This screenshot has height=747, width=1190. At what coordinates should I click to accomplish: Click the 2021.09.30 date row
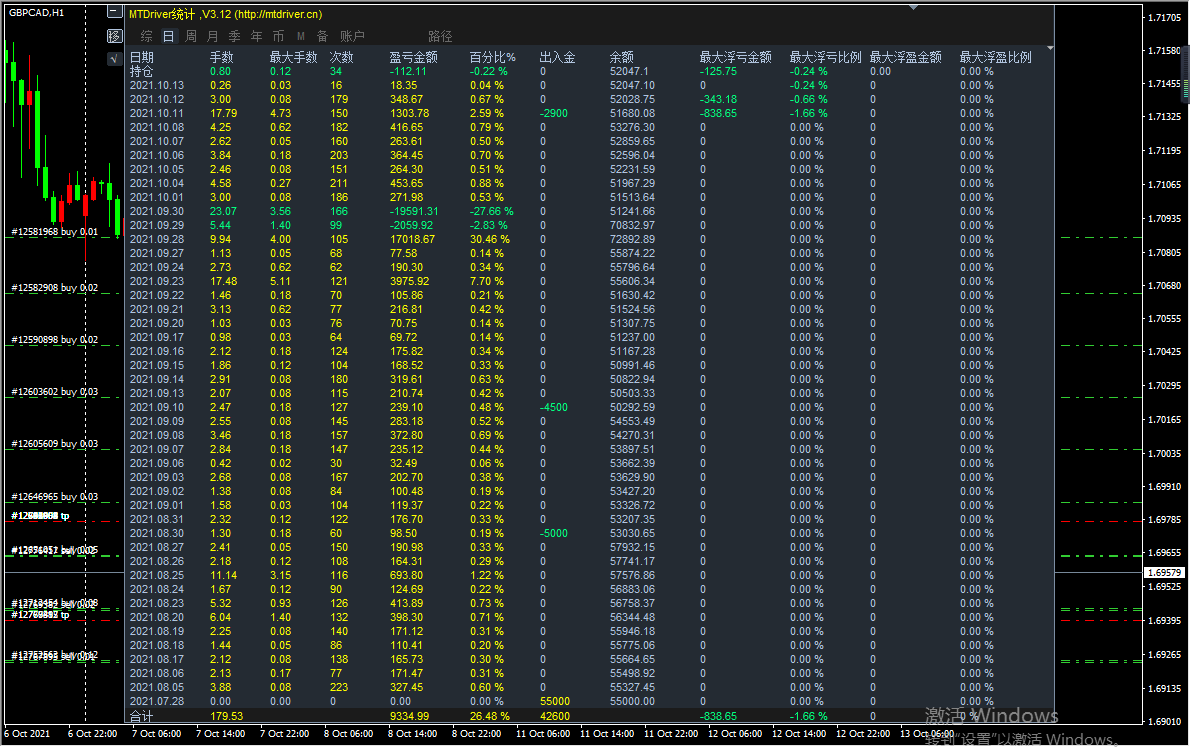point(157,211)
